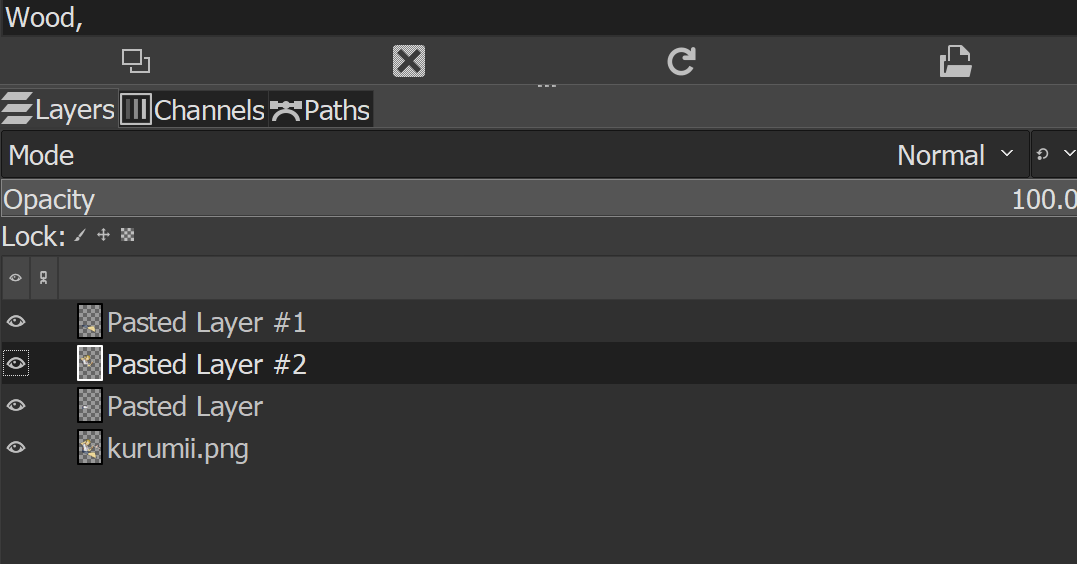Click the Opacity slider bar

coord(538,199)
